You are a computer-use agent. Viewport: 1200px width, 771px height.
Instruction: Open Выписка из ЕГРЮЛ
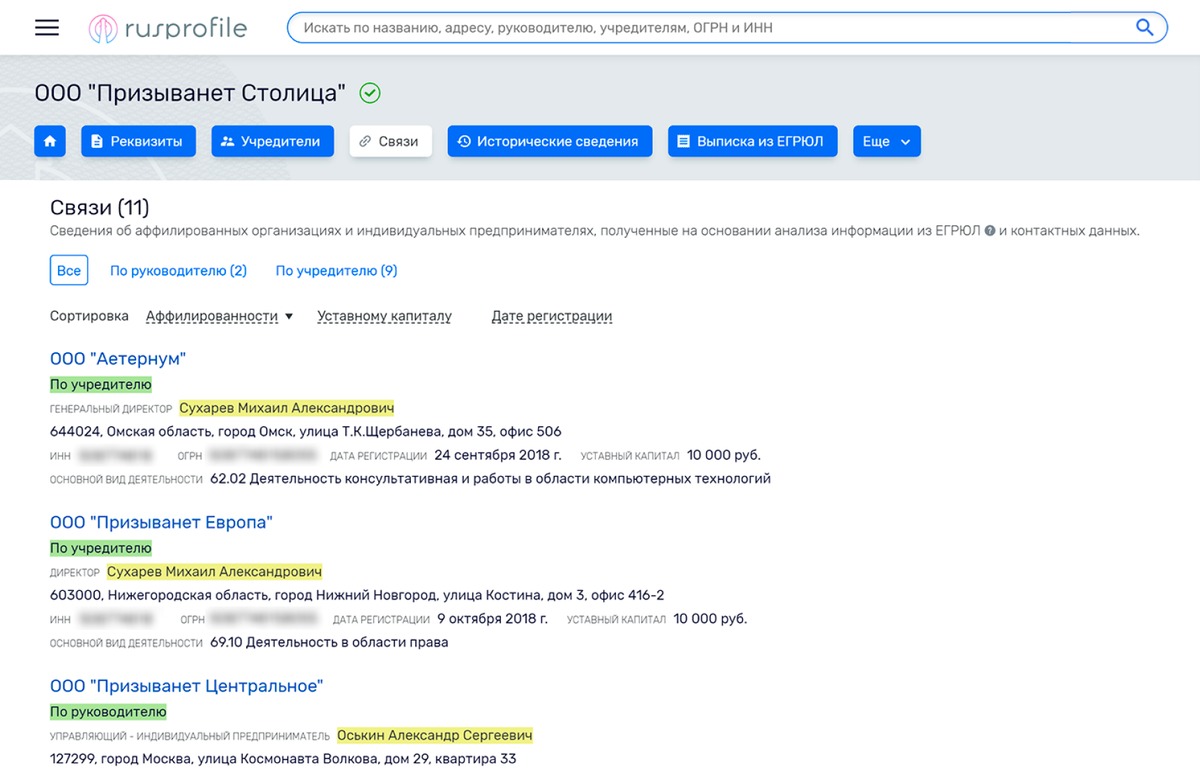[x=750, y=141]
